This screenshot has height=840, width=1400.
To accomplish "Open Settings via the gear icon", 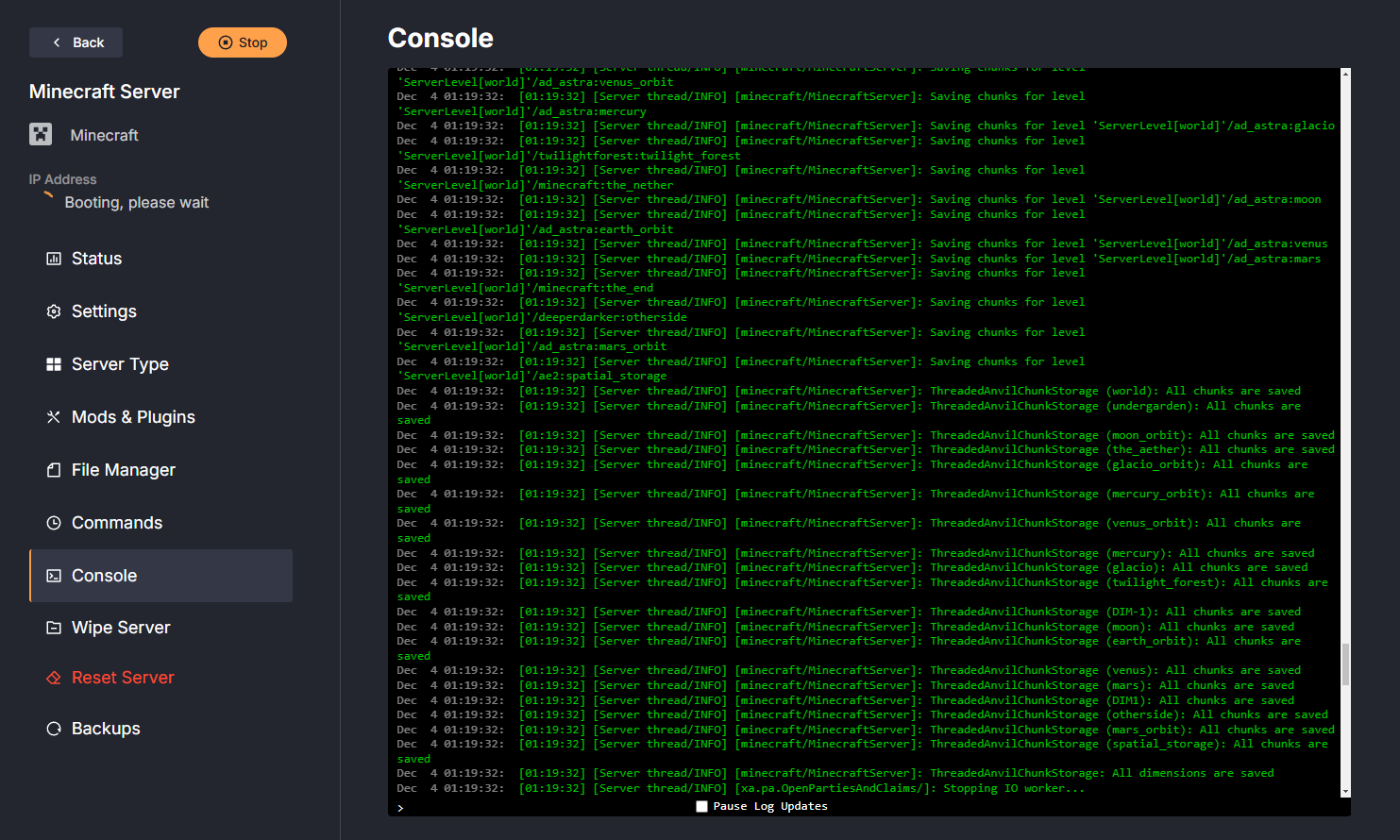I will [54, 311].
